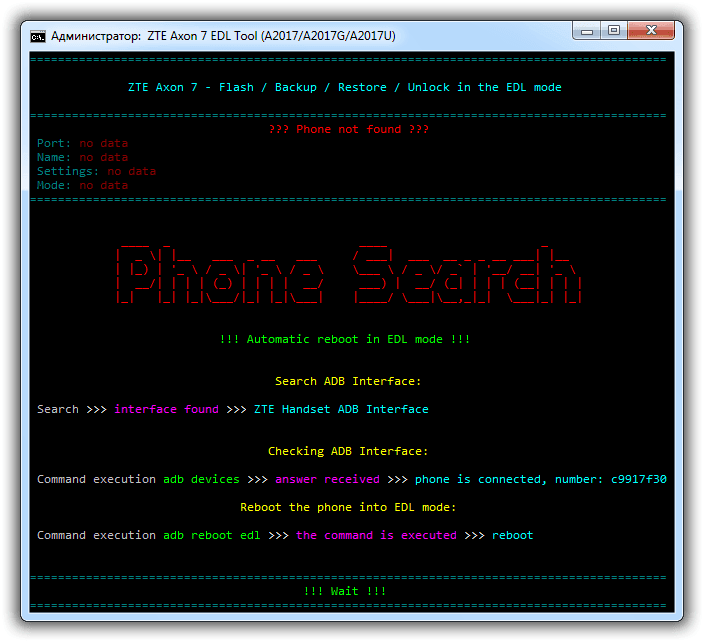Open the console system menu icon
The image size is (704, 642).
click(38, 36)
